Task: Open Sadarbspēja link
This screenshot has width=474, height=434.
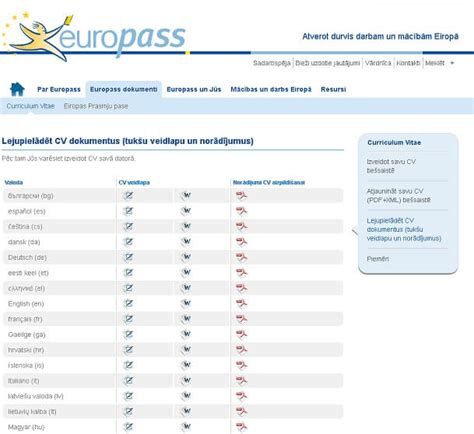Action: point(271,63)
